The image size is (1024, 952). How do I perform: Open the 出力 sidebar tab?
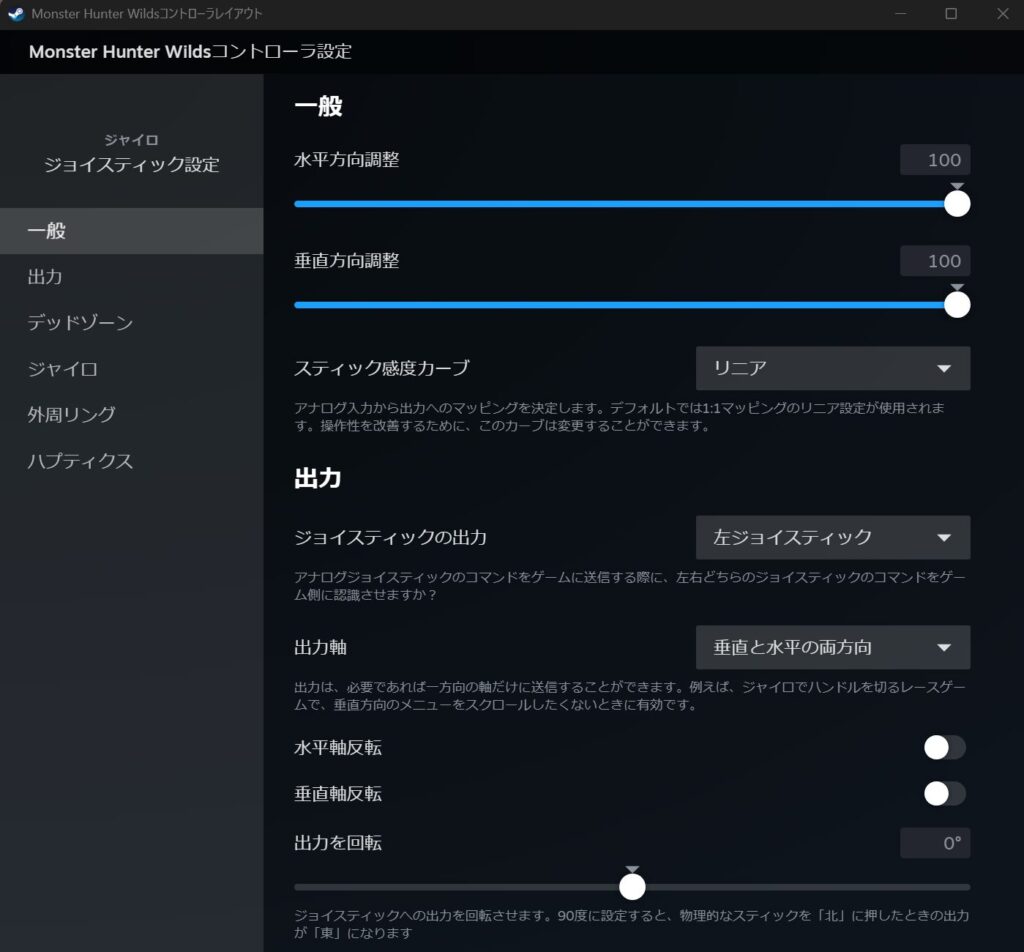pyautogui.click(x=131, y=277)
